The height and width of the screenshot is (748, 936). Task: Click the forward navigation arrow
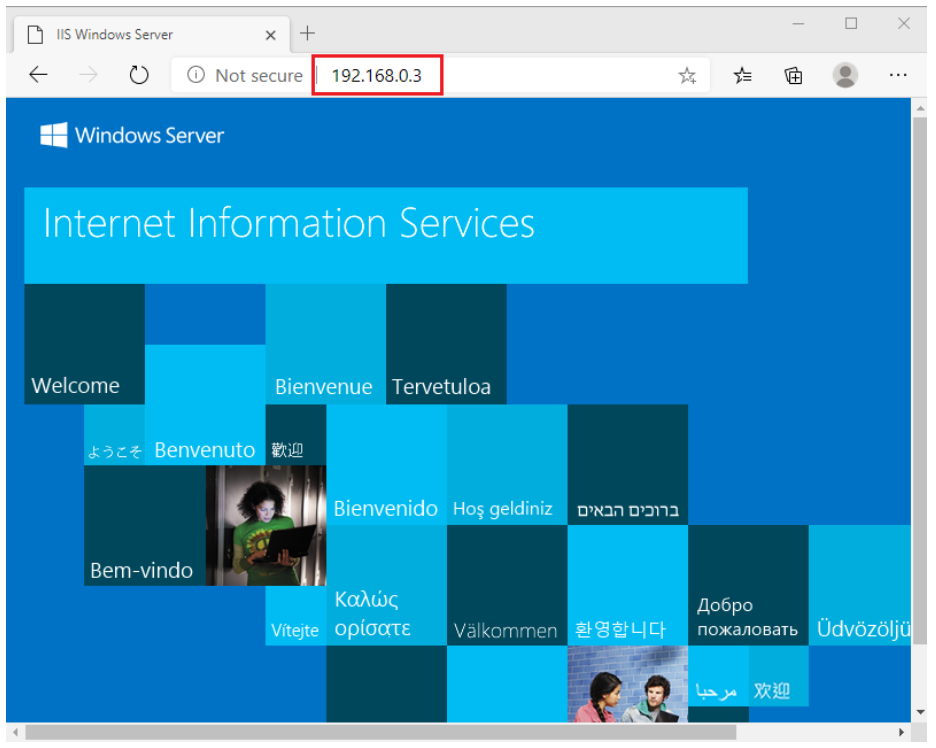pyautogui.click(x=88, y=74)
